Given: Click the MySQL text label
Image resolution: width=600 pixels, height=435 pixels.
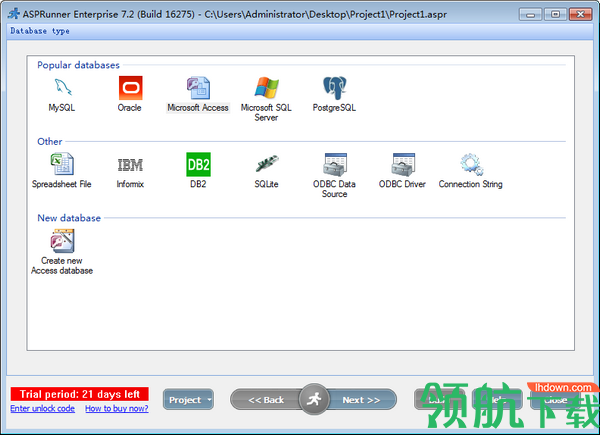Looking at the screenshot, I should (62, 108).
